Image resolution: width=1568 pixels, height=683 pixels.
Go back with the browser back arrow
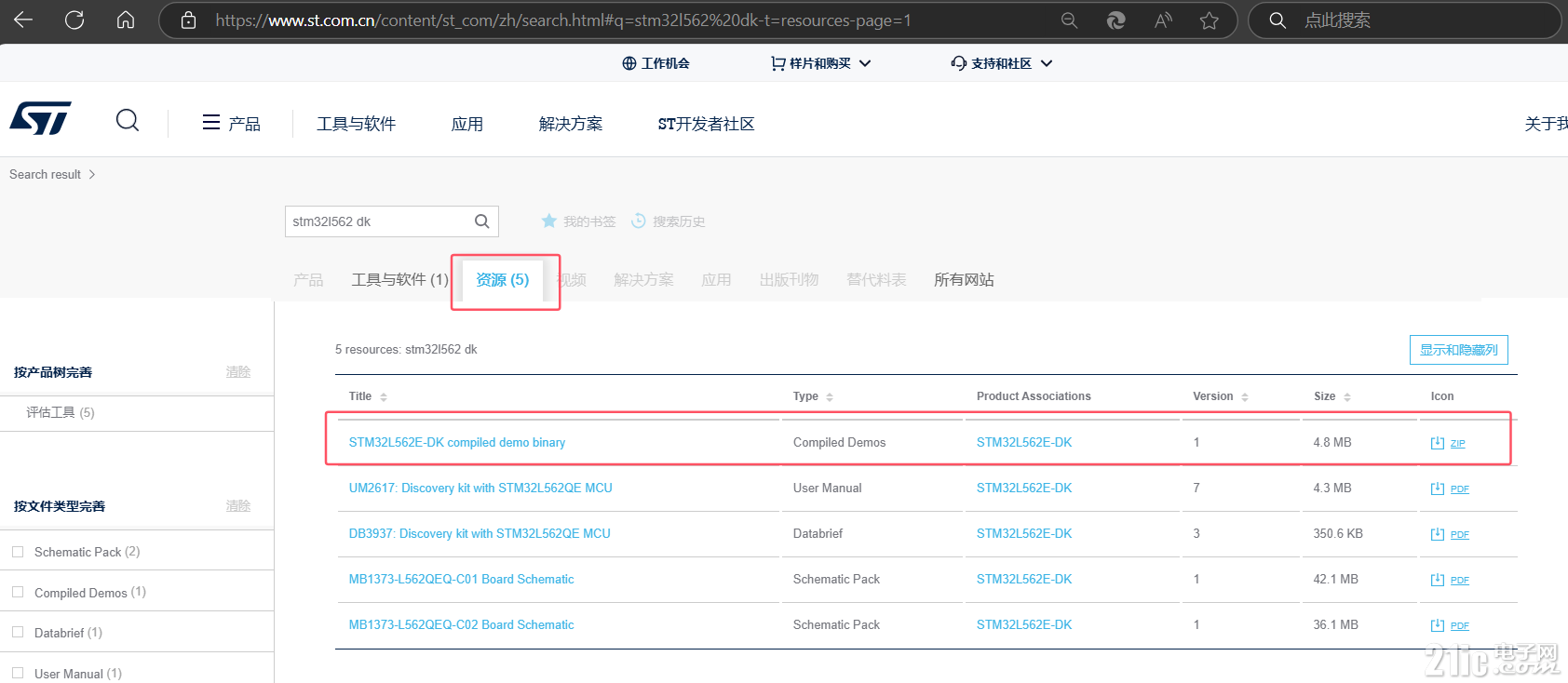[x=23, y=20]
